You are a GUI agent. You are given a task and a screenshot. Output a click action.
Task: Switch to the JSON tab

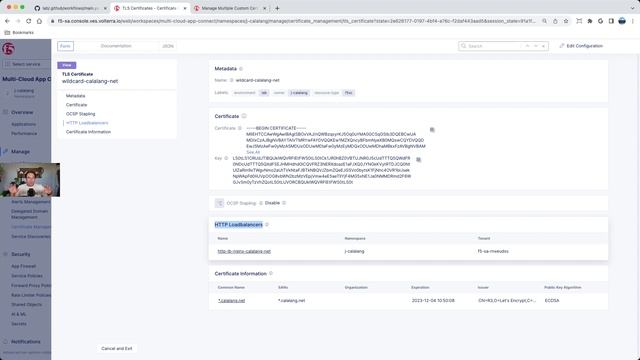pyautogui.click(x=168, y=46)
